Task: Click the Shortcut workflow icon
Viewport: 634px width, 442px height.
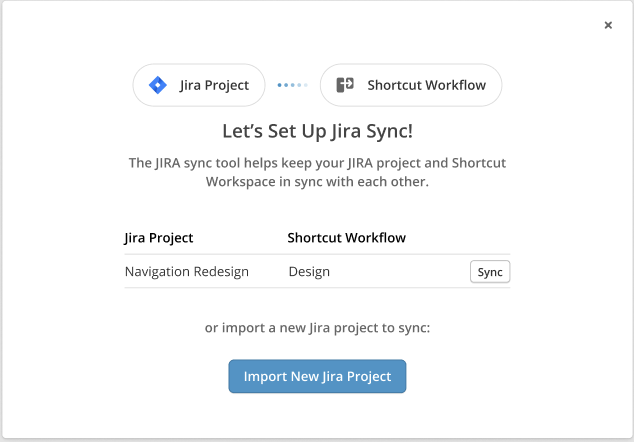Action: pyautogui.click(x=346, y=85)
